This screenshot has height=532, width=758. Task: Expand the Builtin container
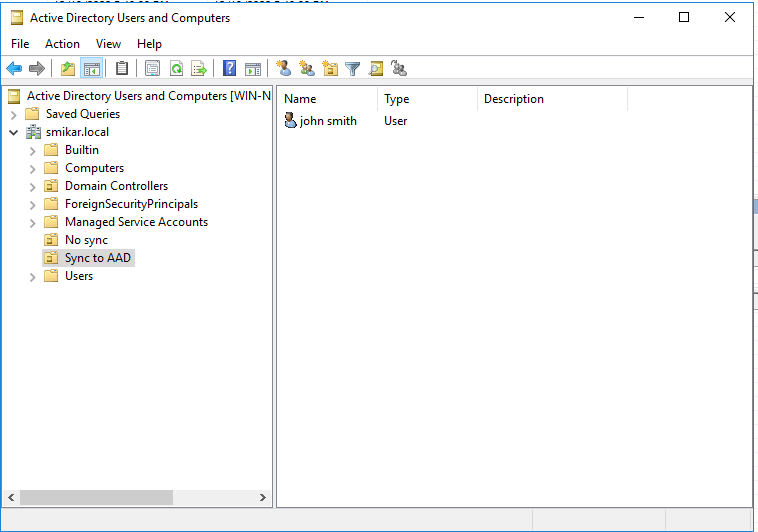32,151
